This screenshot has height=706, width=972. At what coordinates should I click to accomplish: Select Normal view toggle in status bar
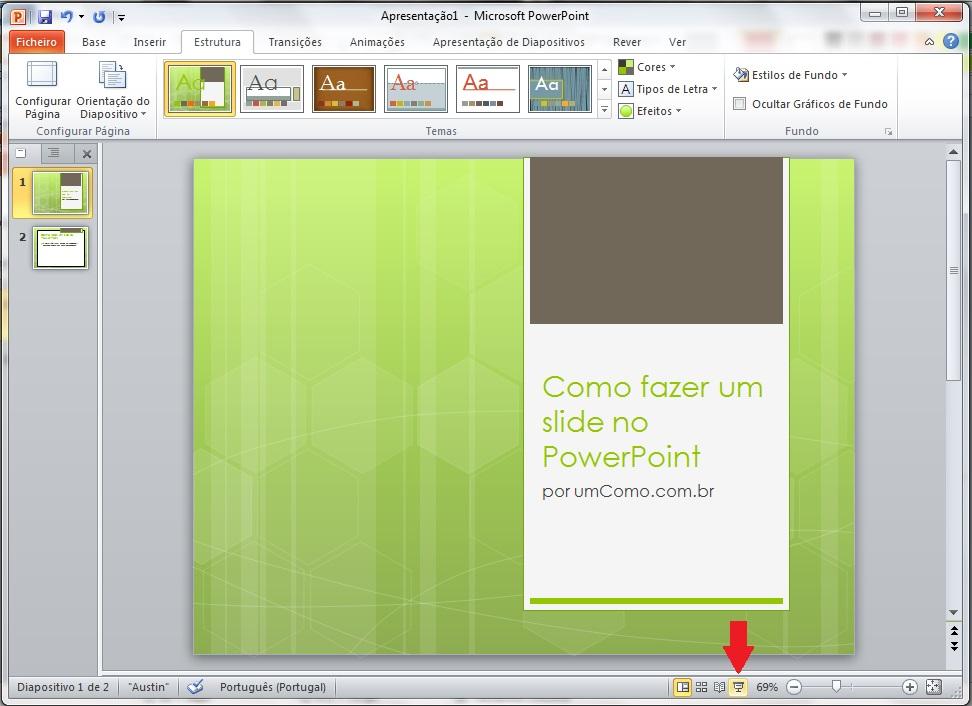point(682,687)
